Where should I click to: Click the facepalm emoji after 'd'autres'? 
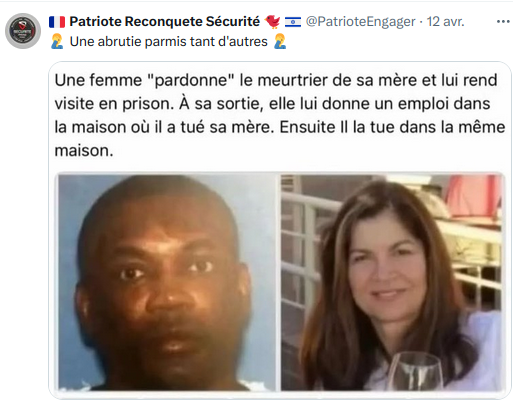pyautogui.click(x=280, y=41)
